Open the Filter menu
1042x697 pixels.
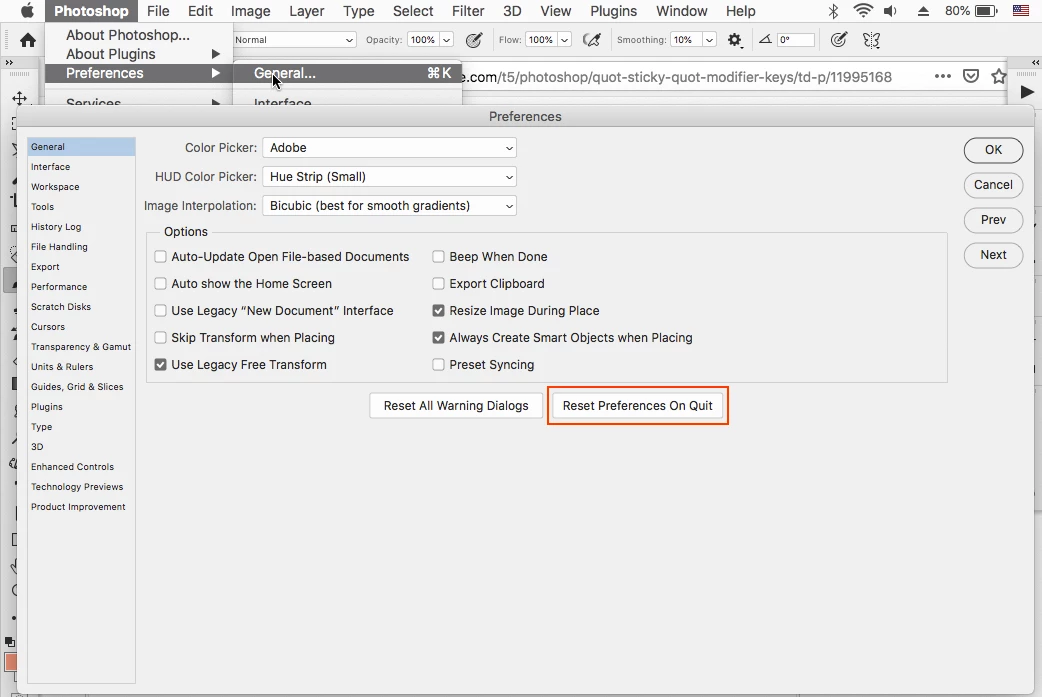[468, 11]
